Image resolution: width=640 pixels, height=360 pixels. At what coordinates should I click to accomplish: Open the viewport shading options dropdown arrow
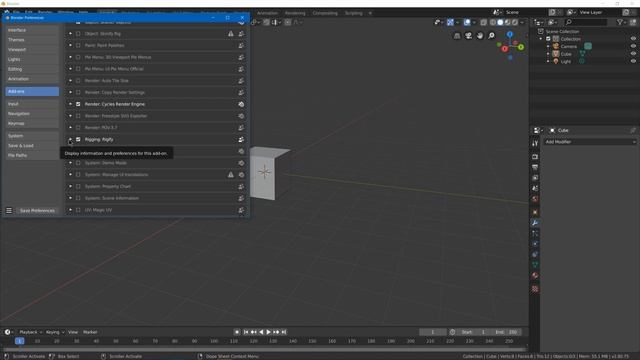[x=522, y=22]
